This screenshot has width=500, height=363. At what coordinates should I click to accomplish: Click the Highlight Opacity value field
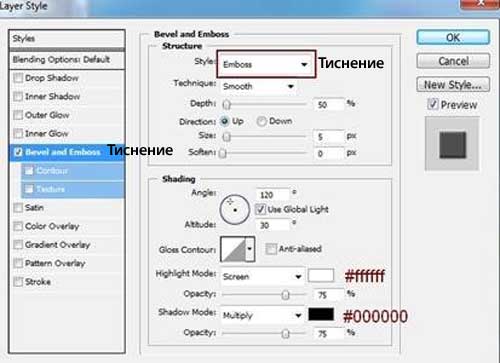329,295
